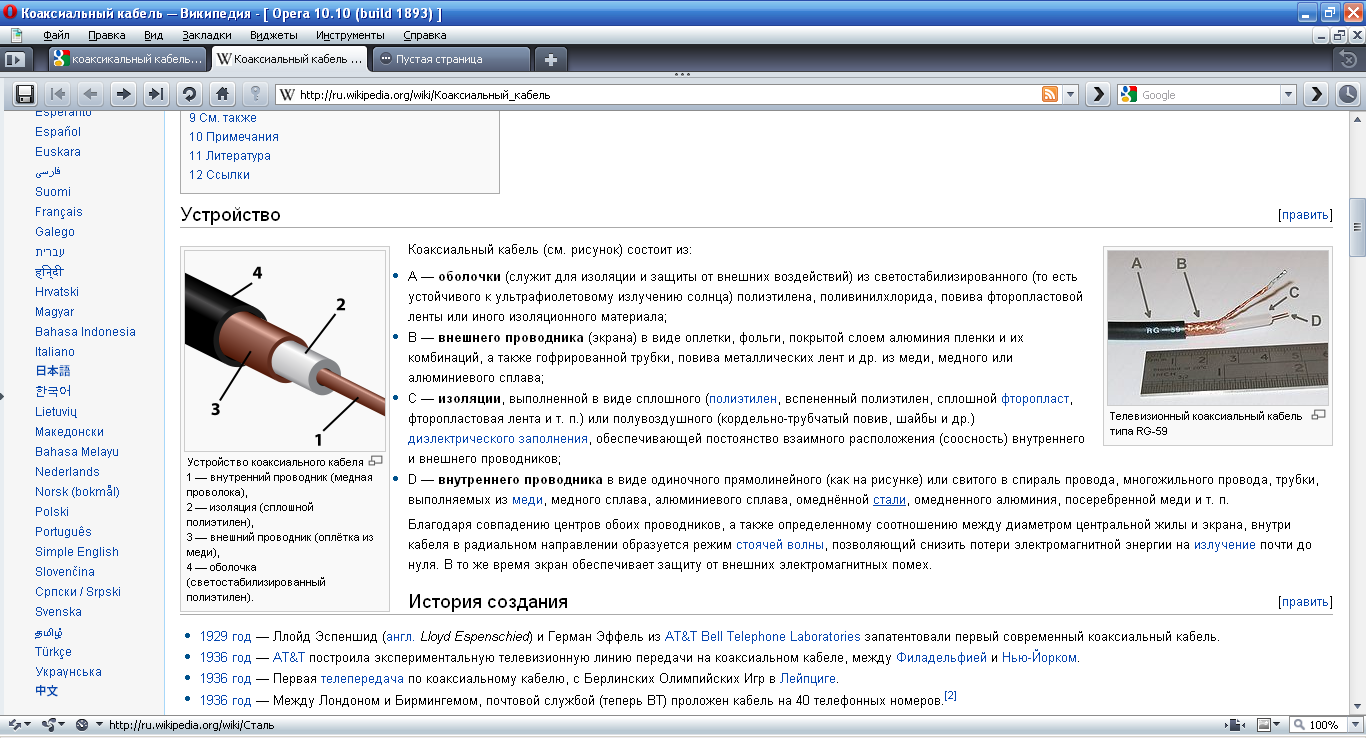Click the править link beside Устройство
Screen dimensions: 1366x738
tap(1305, 215)
